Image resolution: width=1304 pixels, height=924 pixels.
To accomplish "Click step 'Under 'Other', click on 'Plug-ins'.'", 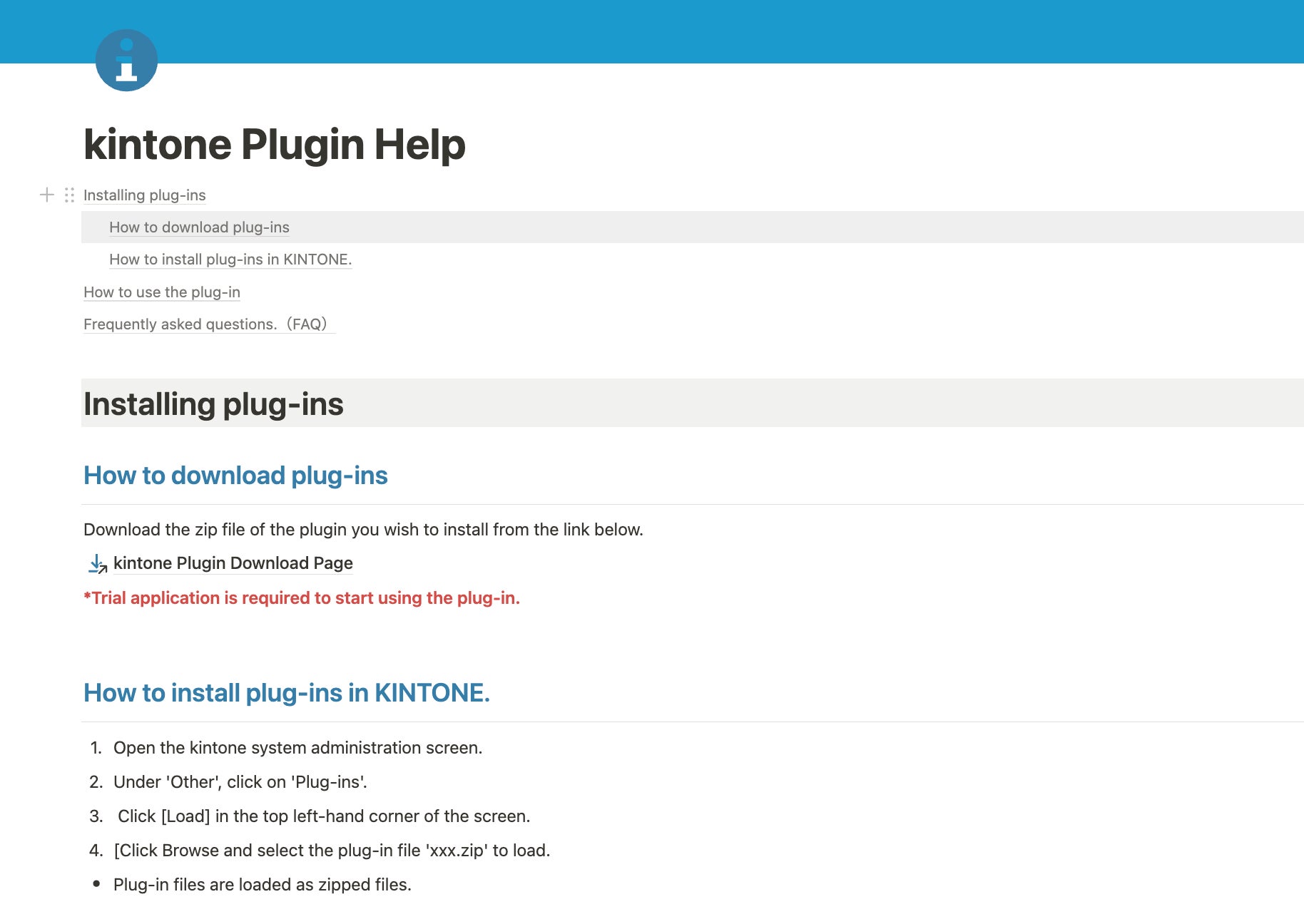I will click(240, 782).
